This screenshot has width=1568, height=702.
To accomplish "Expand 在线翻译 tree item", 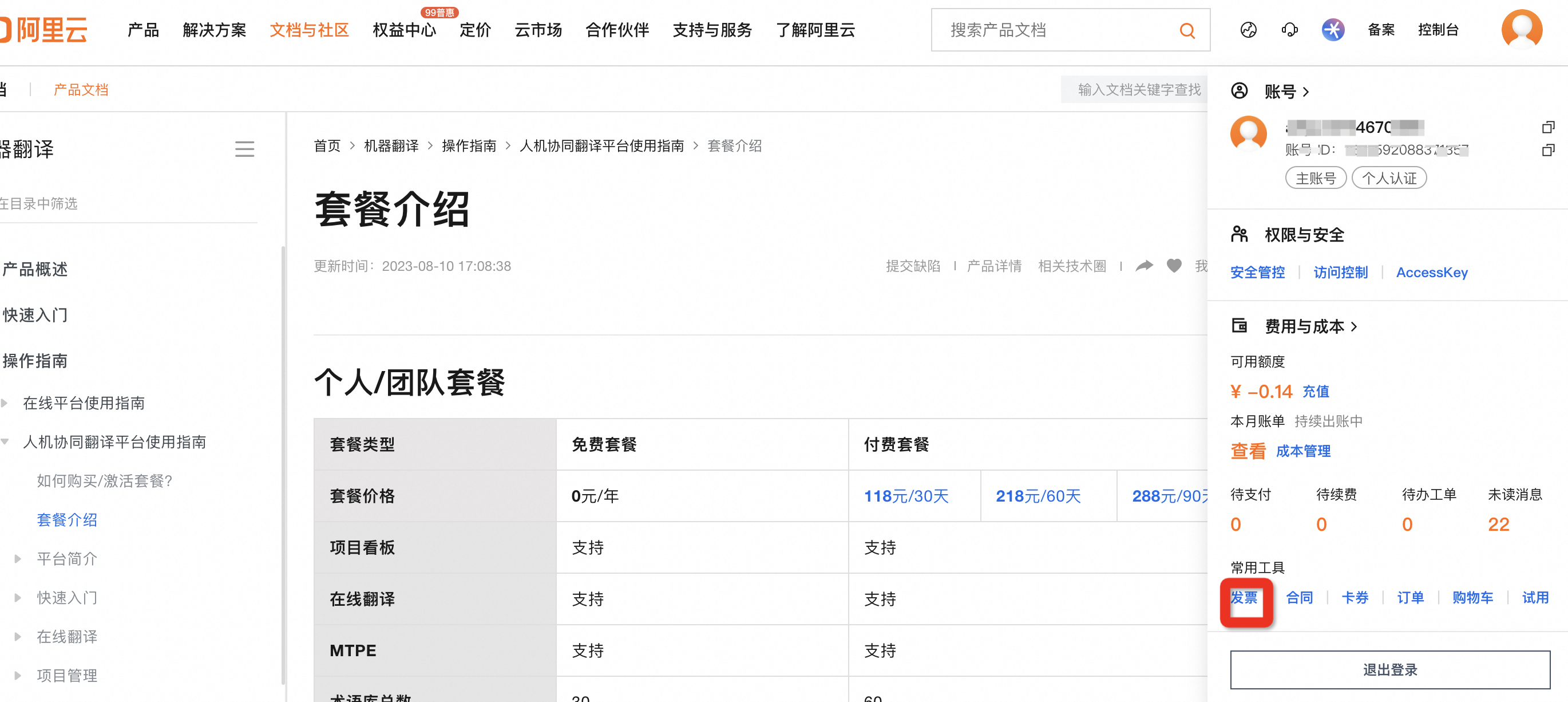I will pyautogui.click(x=18, y=636).
